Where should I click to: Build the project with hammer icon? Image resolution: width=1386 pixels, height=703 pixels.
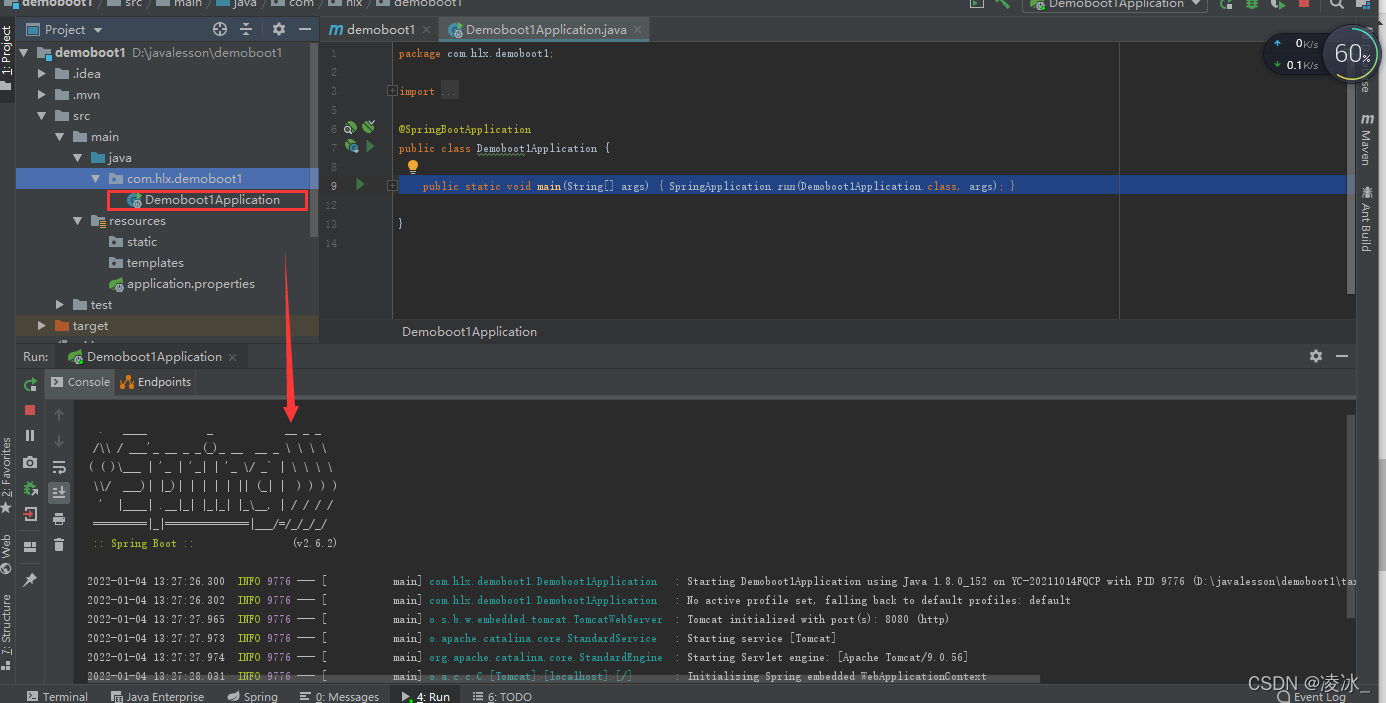pyautogui.click(x=1000, y=5)
